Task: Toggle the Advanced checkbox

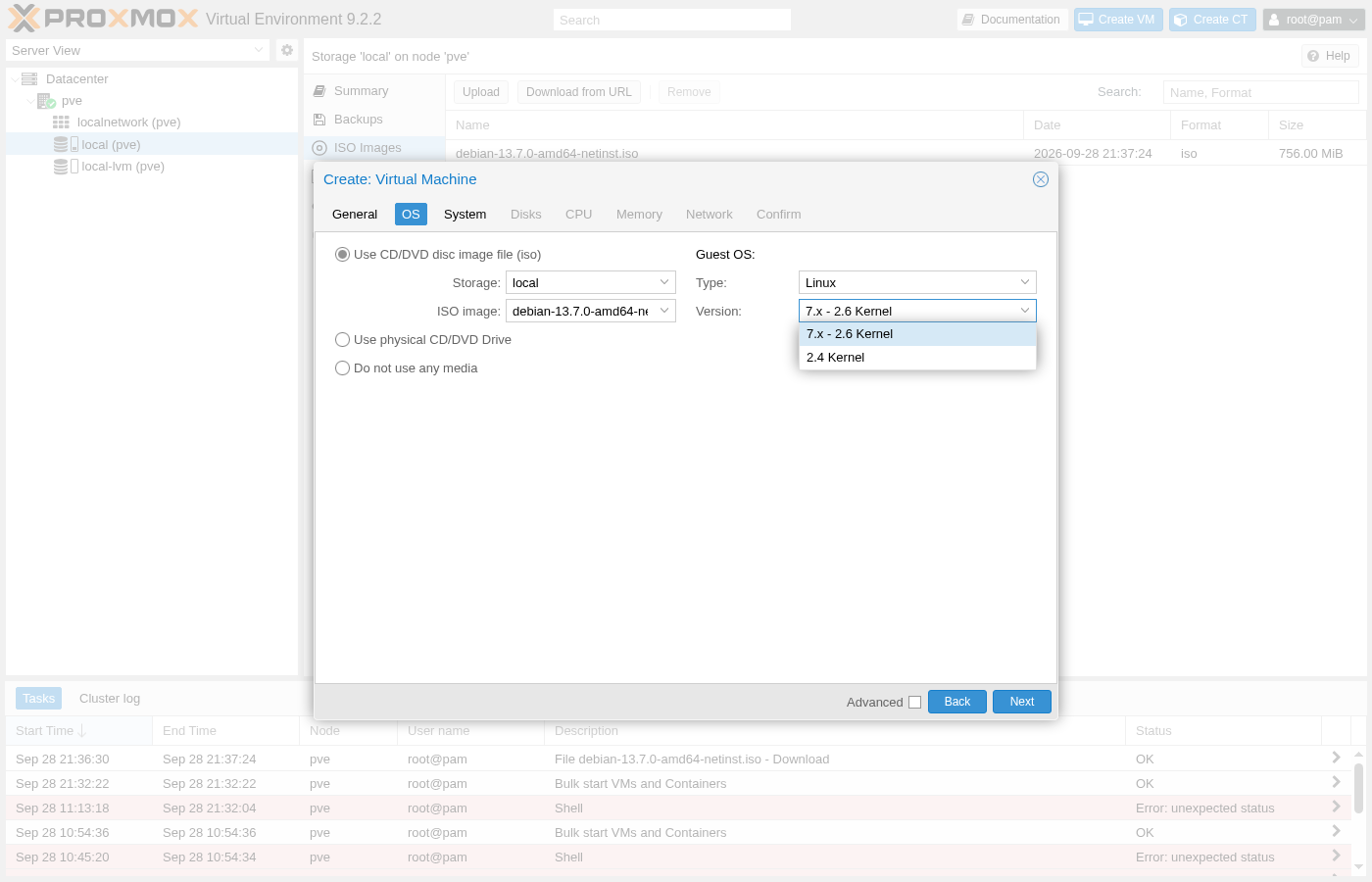Action: [914, 703]
